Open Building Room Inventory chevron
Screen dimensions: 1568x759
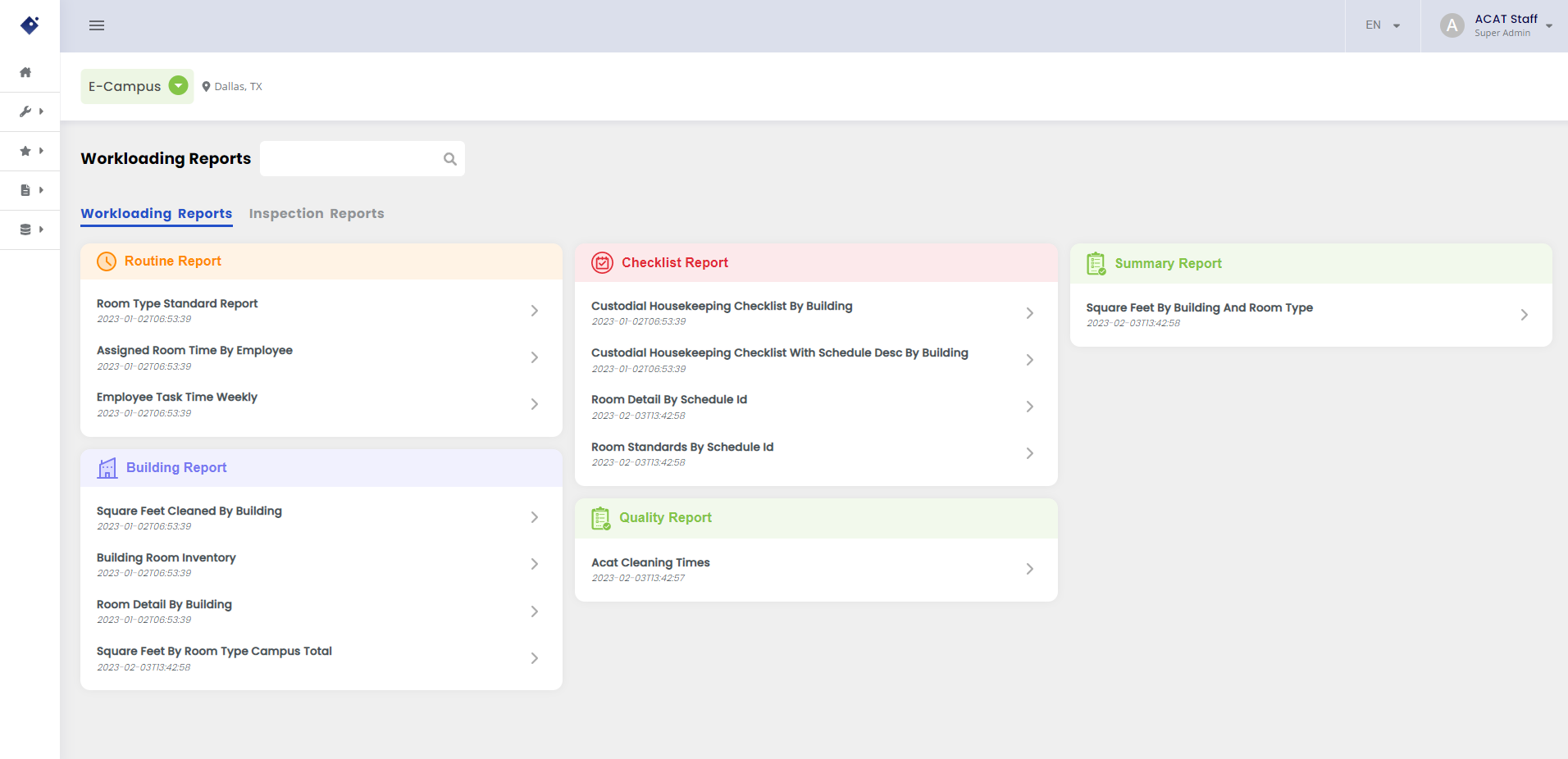tap(535, 564)
